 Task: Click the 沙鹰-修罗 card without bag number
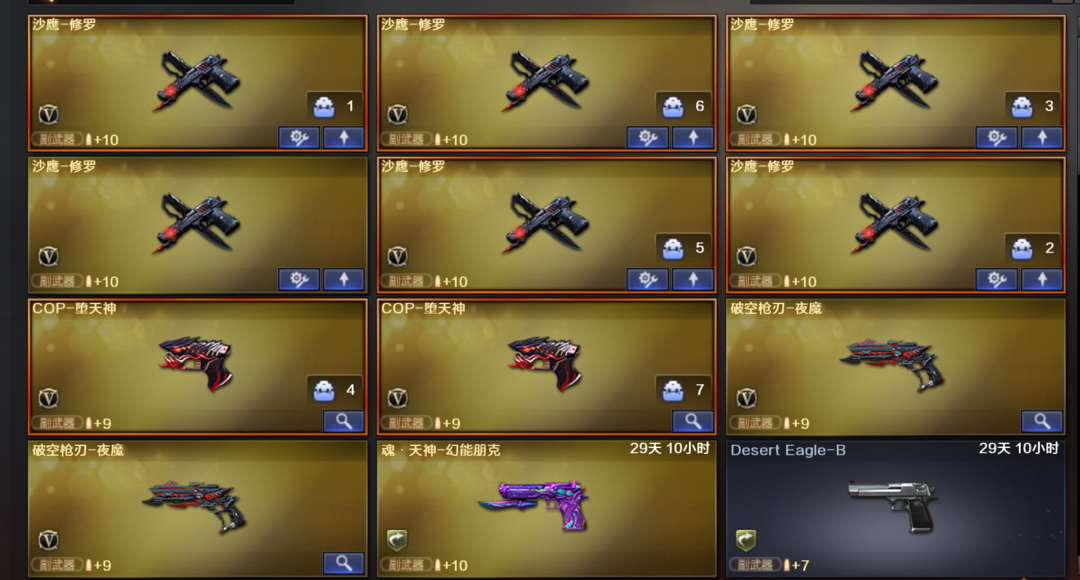(x=198, y=225)
